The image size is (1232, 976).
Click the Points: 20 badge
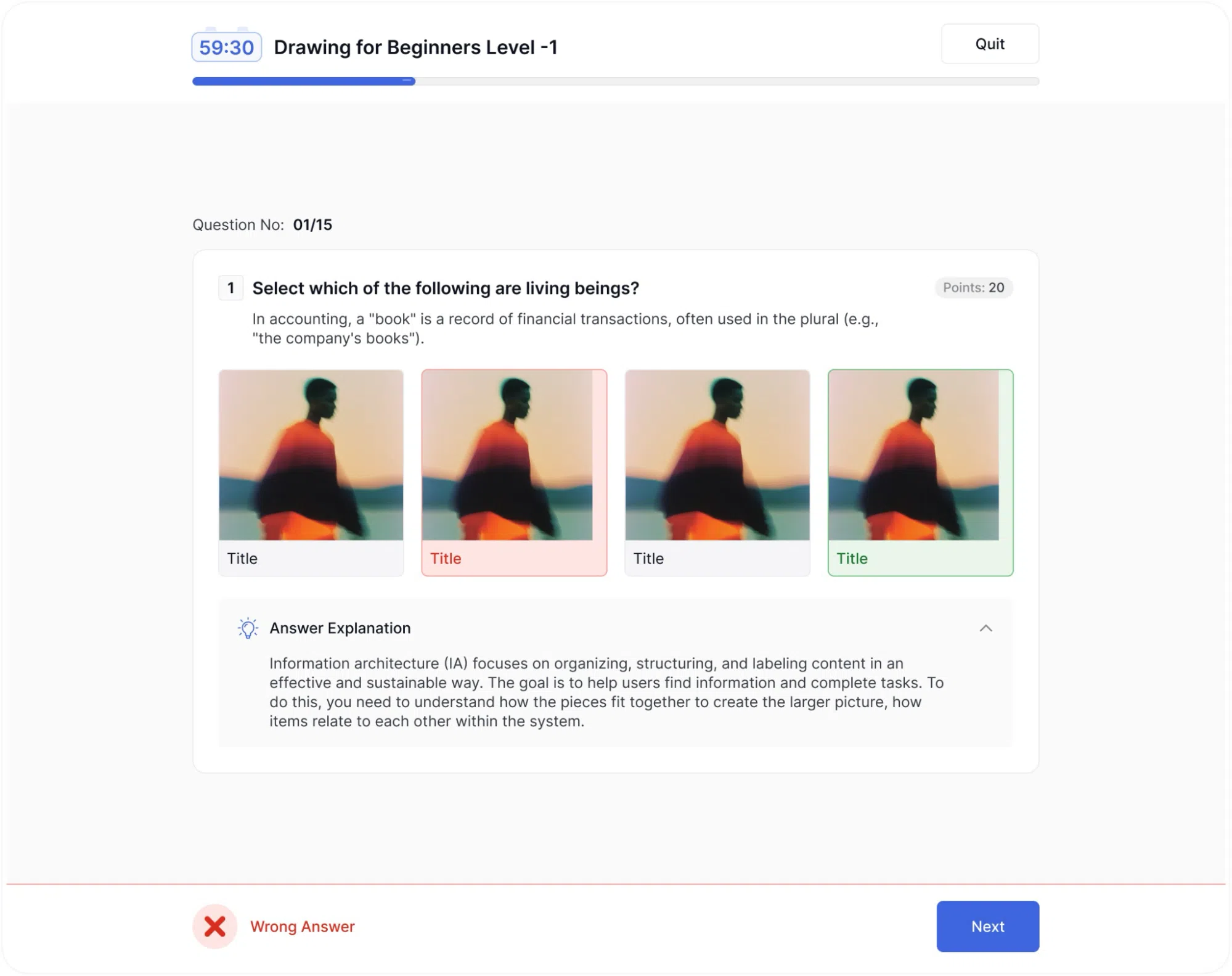coord(973,287)
